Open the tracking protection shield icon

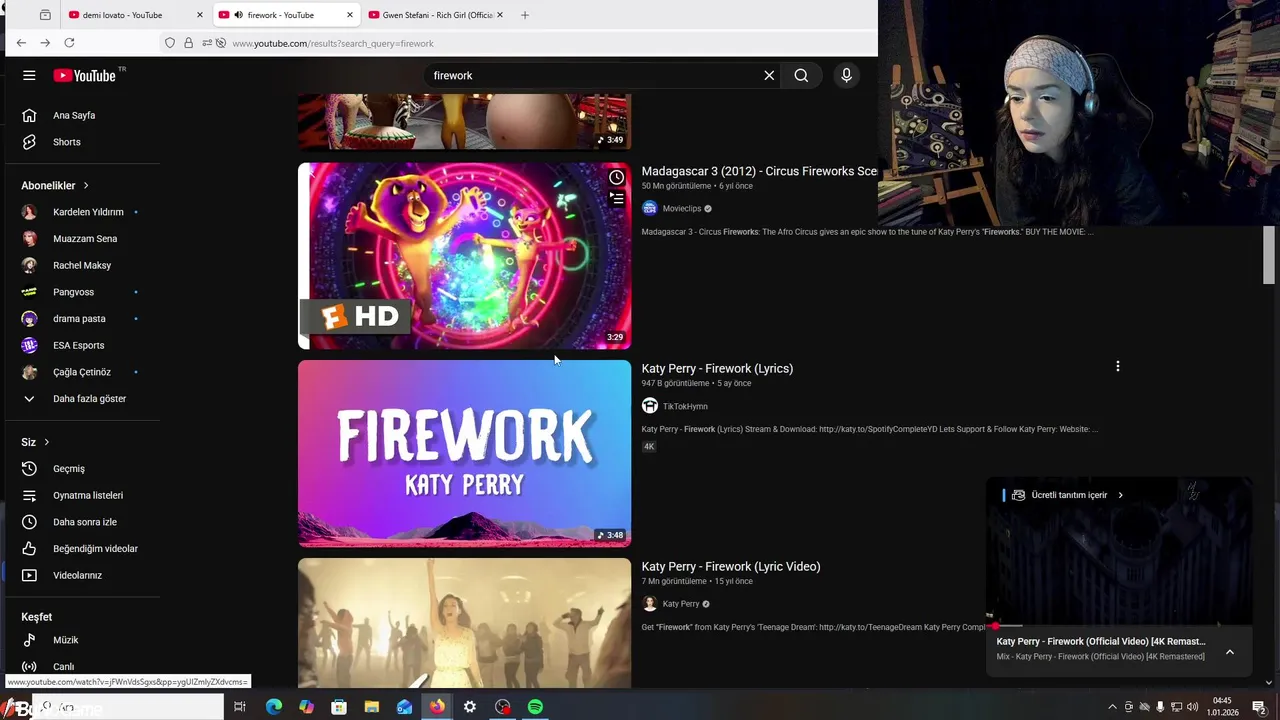click(x=170, y=43)
